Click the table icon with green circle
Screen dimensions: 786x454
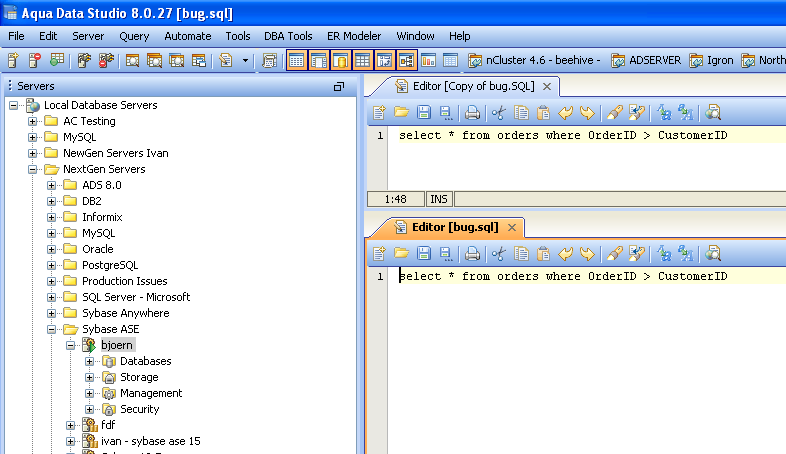pyautogui.click(x=57, y=61)
